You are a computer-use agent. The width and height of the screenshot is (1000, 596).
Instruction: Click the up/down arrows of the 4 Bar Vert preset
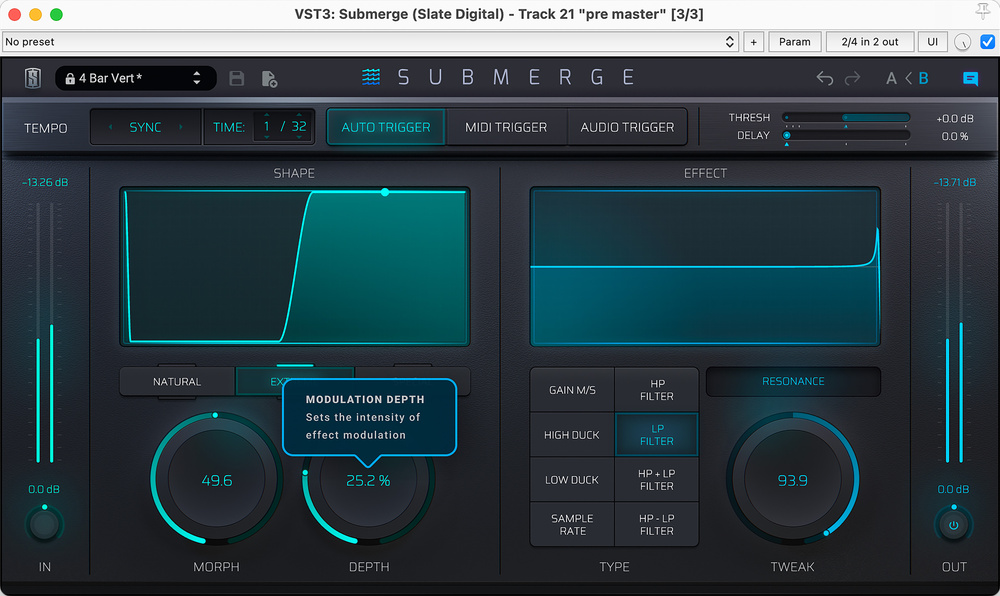pyautogui.click(x=196, y=78)
